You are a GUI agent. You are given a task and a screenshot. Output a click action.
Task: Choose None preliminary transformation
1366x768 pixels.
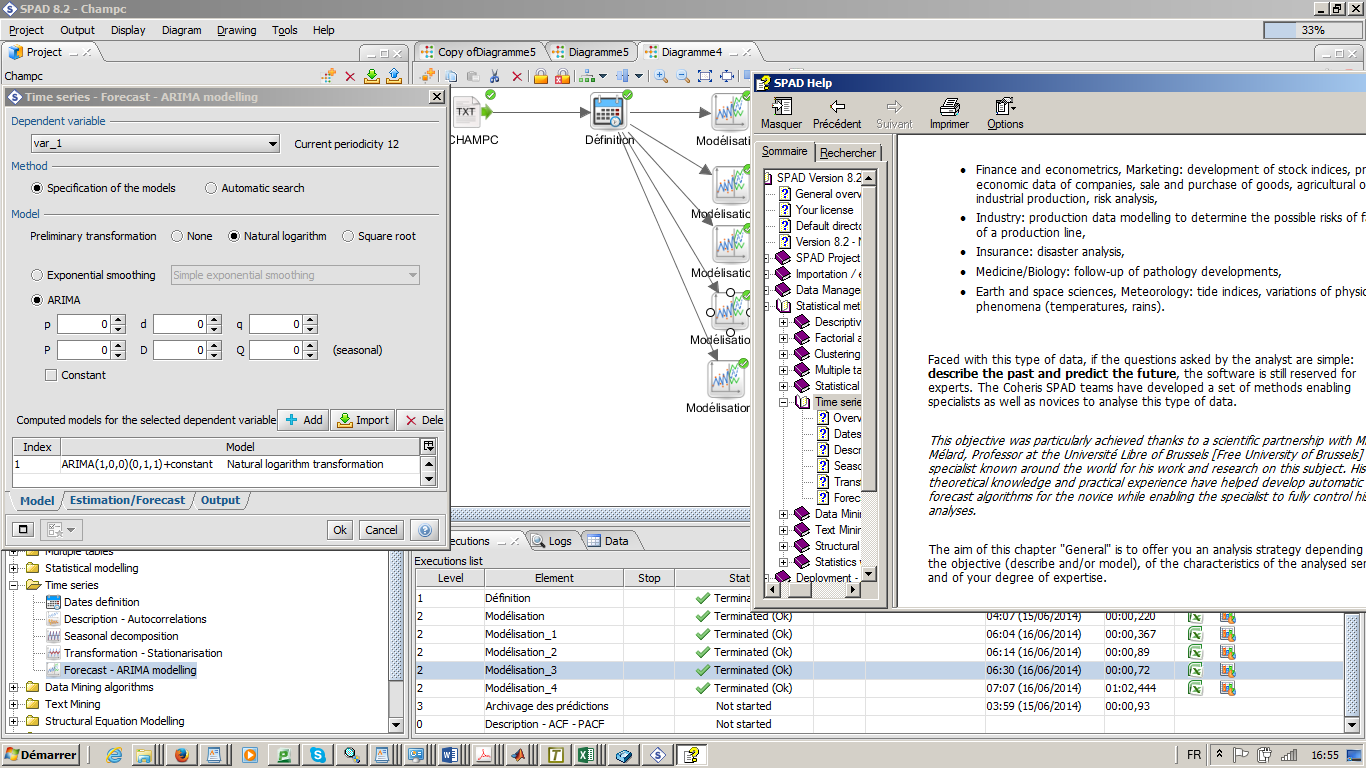(177, 237)
